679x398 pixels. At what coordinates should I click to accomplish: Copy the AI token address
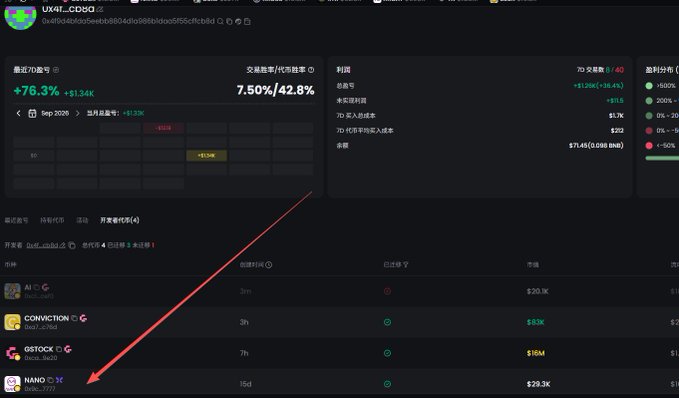coord(37,287)
